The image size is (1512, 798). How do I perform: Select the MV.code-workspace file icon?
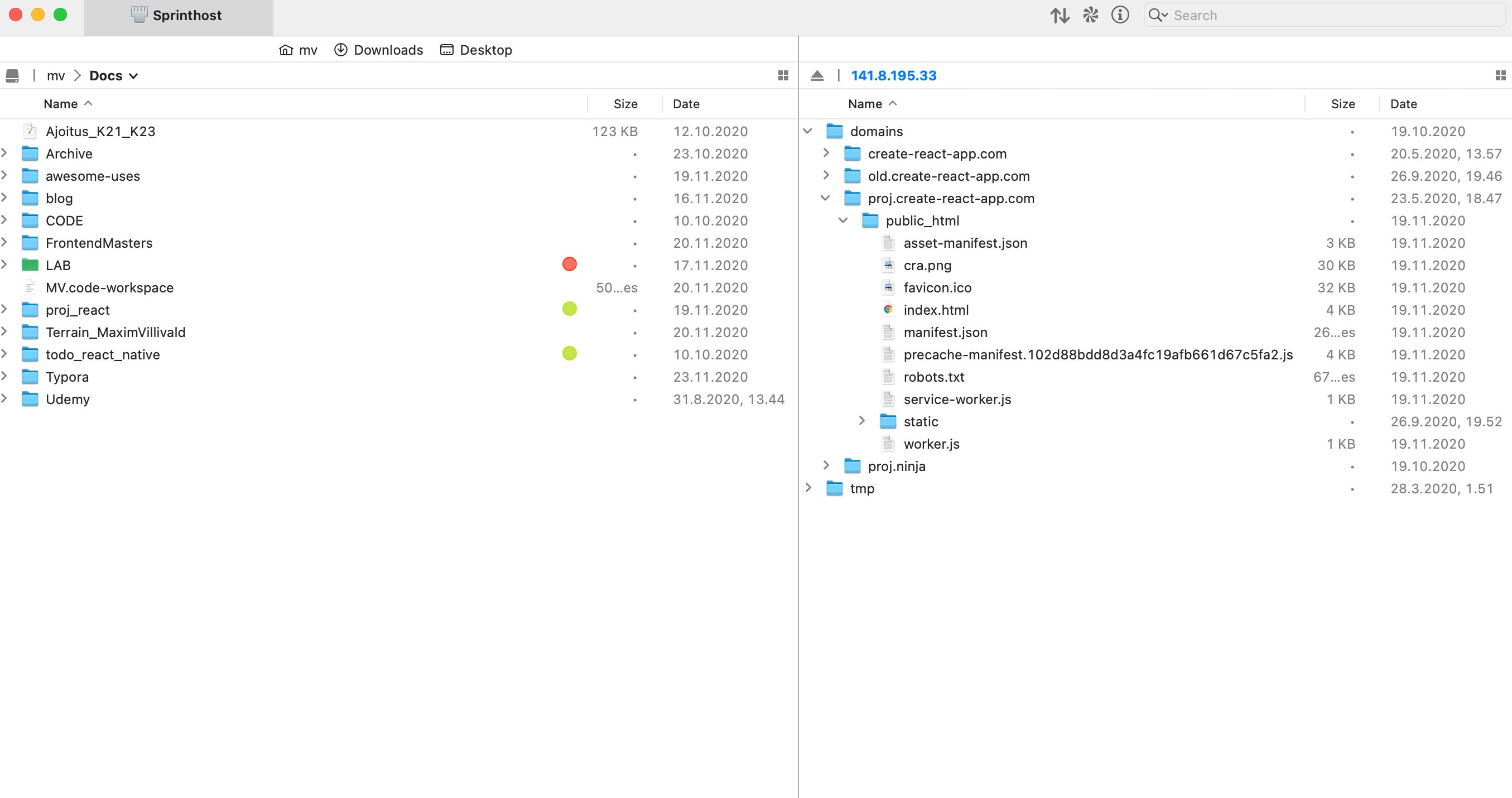[x=30, y=287]
